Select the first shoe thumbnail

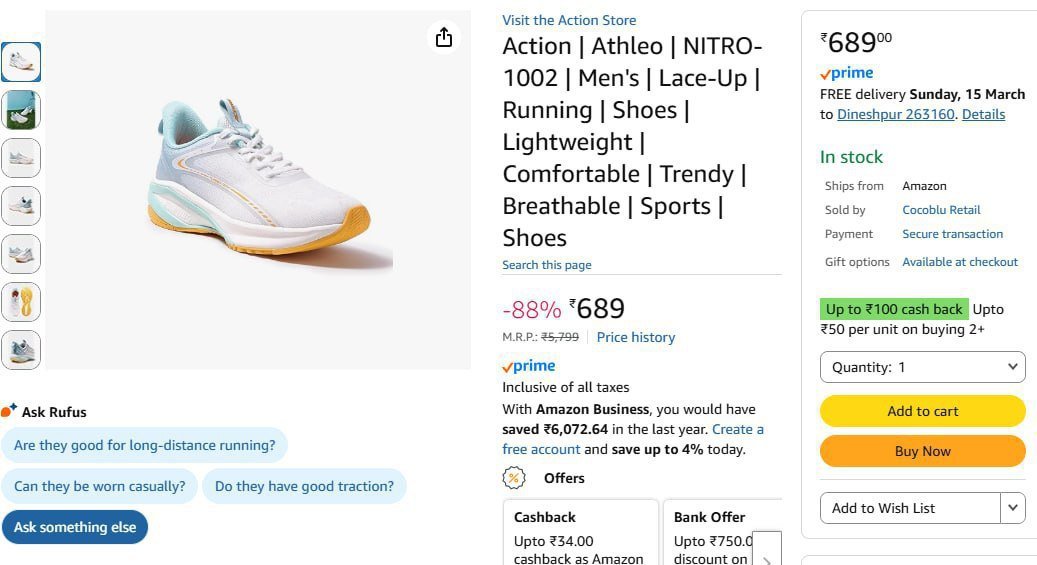tap(21, 62)
